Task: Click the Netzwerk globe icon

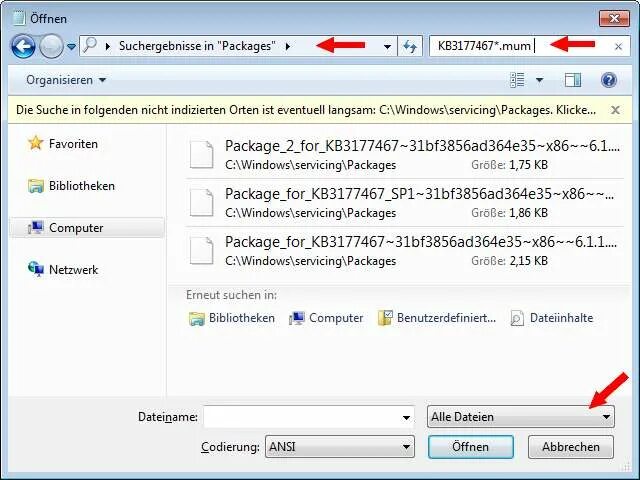Action: [x=36, y=269]
